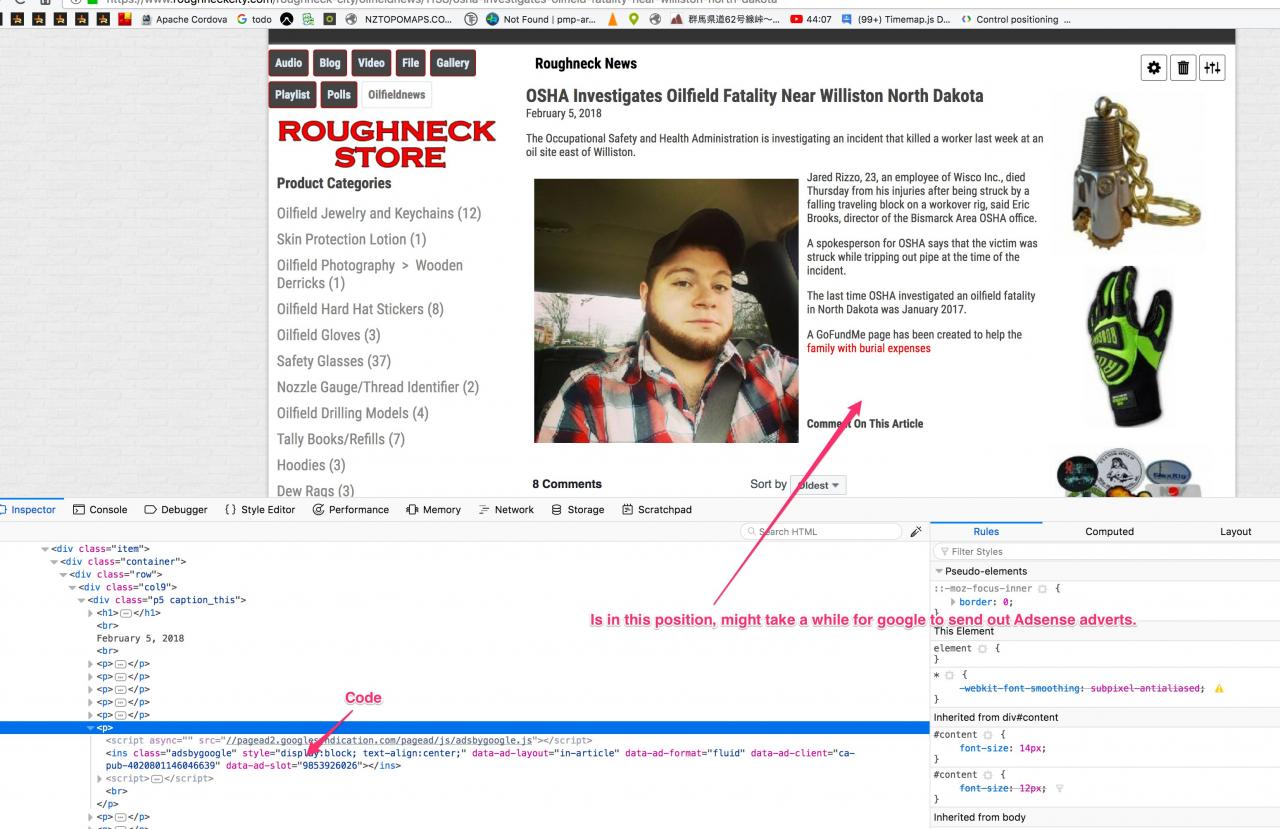Screen dimensions: 1280x829
Task: Open the Storage devtools panel
Action: tap(578, 509)
